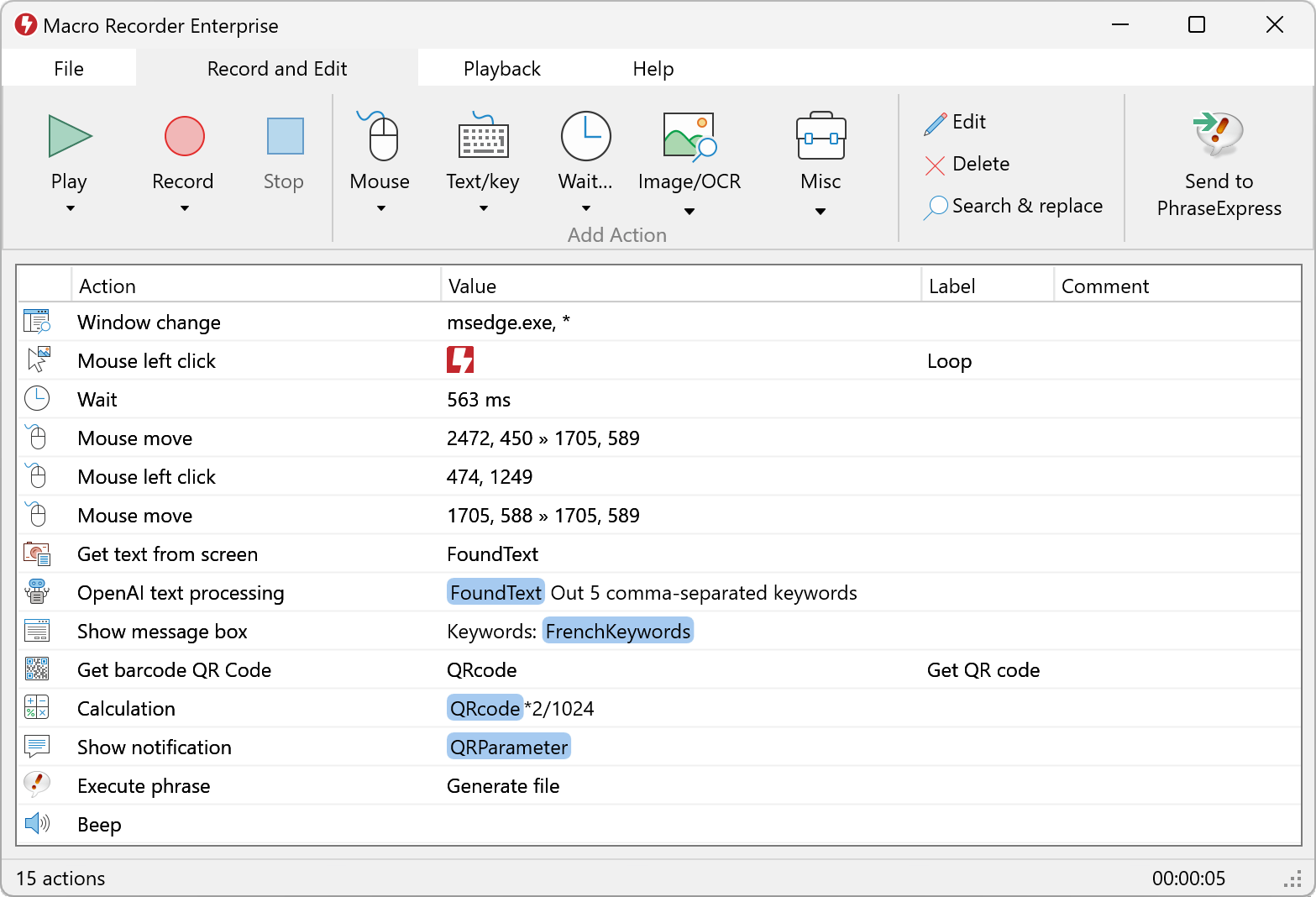Click the Edit button
Image resolution: width=1316 pixels, height=897 pixels.
968,122
